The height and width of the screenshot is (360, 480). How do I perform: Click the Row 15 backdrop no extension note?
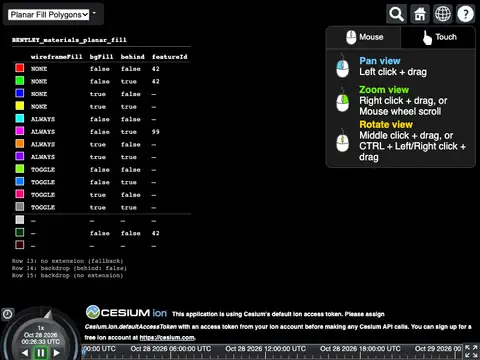point(68,276)
